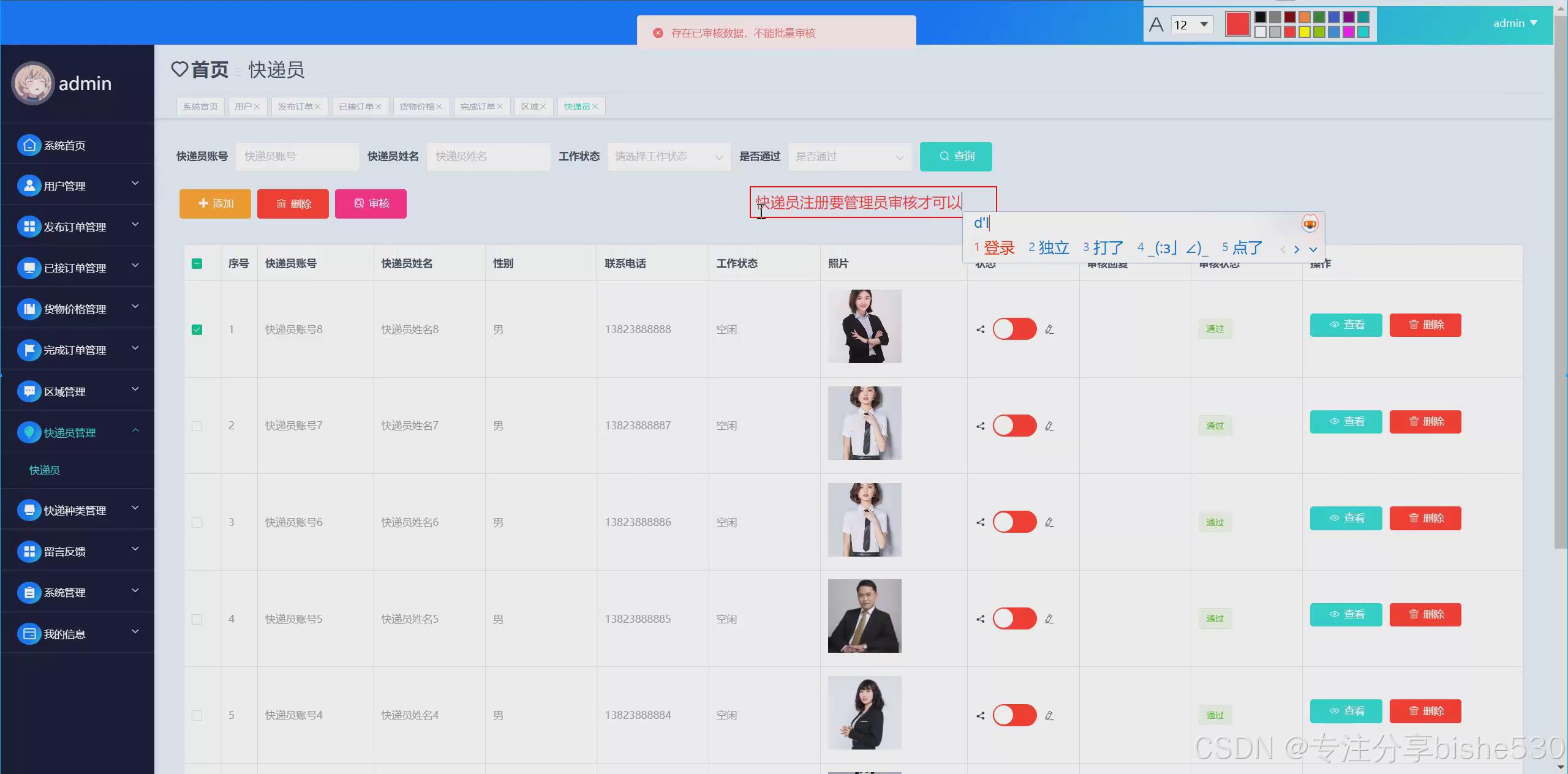Click the 区域管理 chat bubble icon

coord(29,391)
